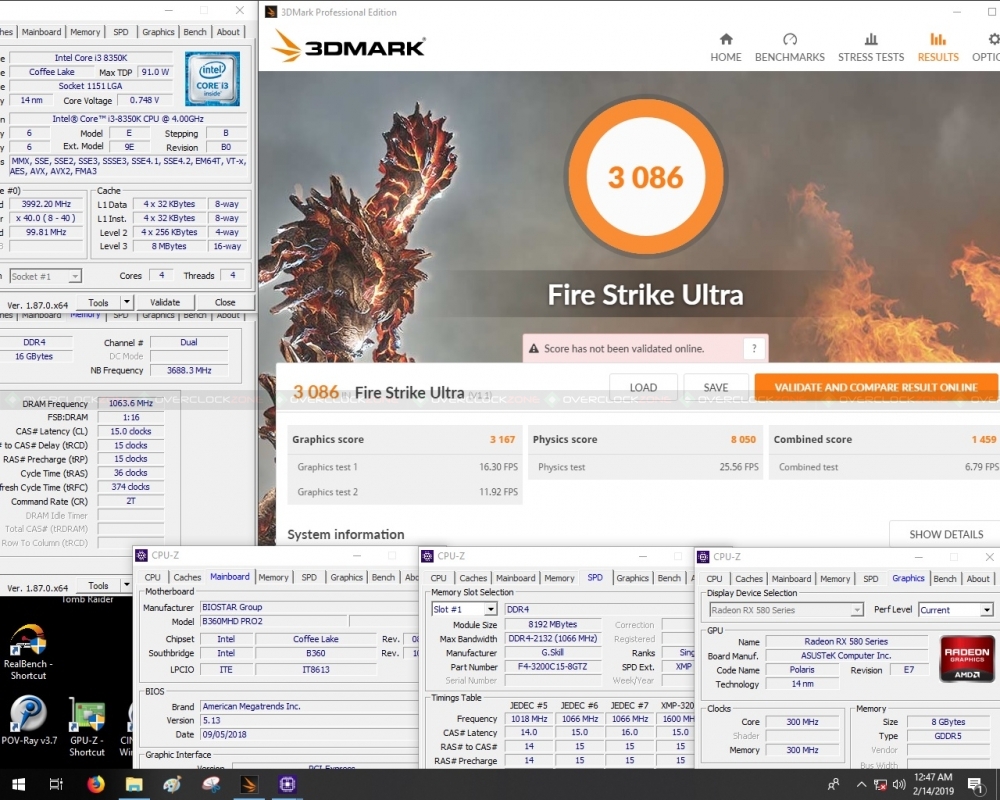Select the CPU tab in the CPU-Z Graphics window

click(x=714, y=579)
